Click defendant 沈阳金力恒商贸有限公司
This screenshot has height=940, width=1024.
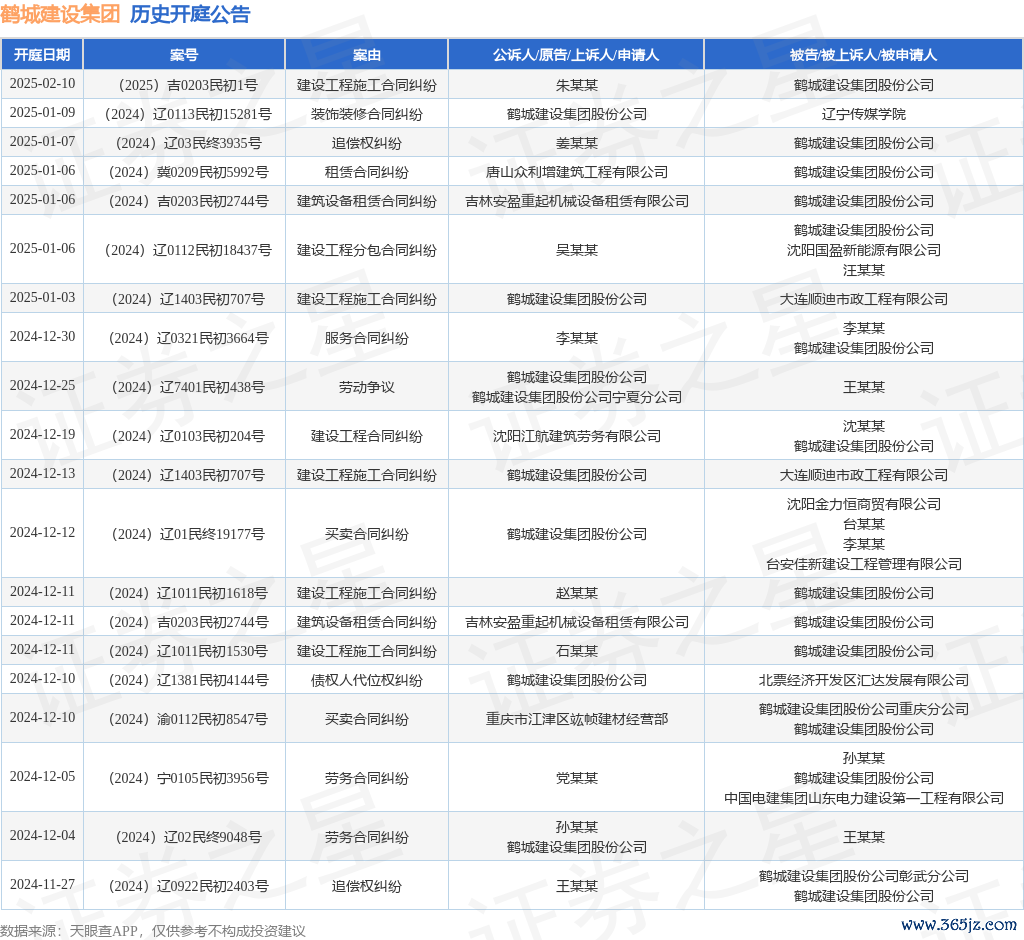click(x=863, y=504)
